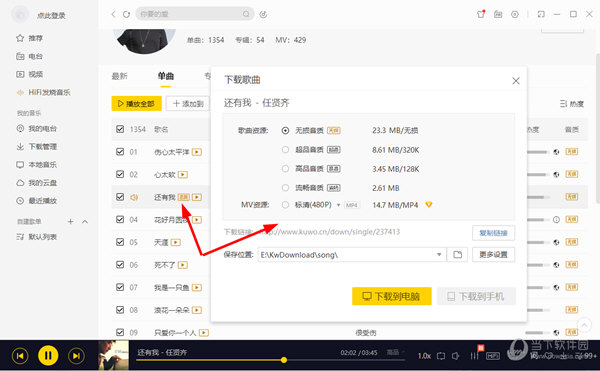Collapse the 自建歌单 section chevron

click(x=85, y=221)
